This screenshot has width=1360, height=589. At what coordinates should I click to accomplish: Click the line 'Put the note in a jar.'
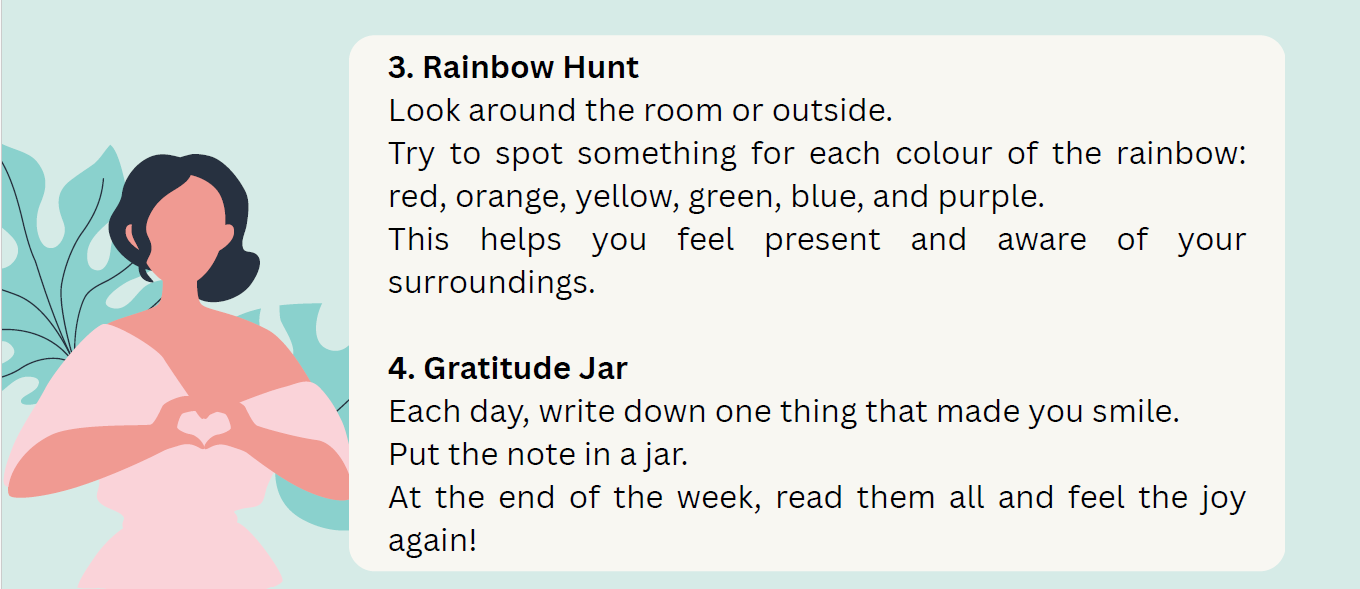pos(539,454)
